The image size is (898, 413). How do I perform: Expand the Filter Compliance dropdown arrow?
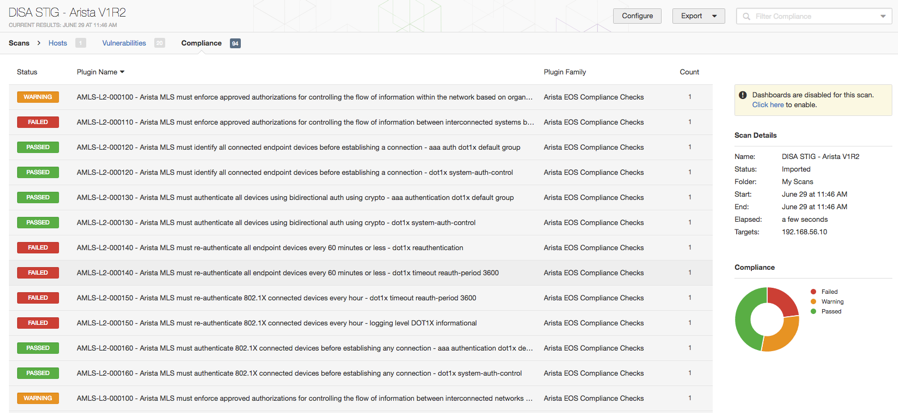pyautogui.click(x=883, y=17)
